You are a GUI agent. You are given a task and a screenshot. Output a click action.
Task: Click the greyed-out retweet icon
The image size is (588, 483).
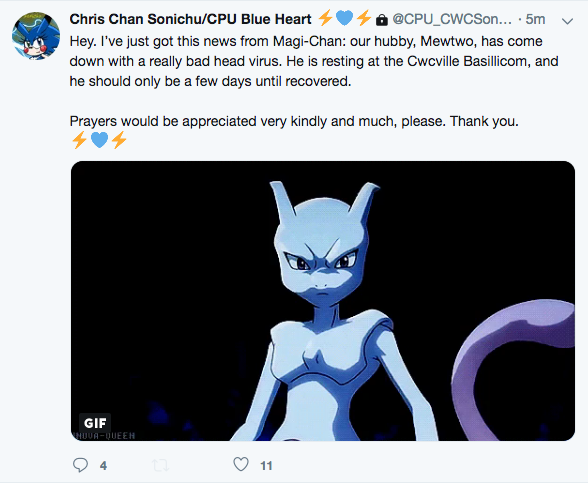pyautogui.click(x=160, y=465)
